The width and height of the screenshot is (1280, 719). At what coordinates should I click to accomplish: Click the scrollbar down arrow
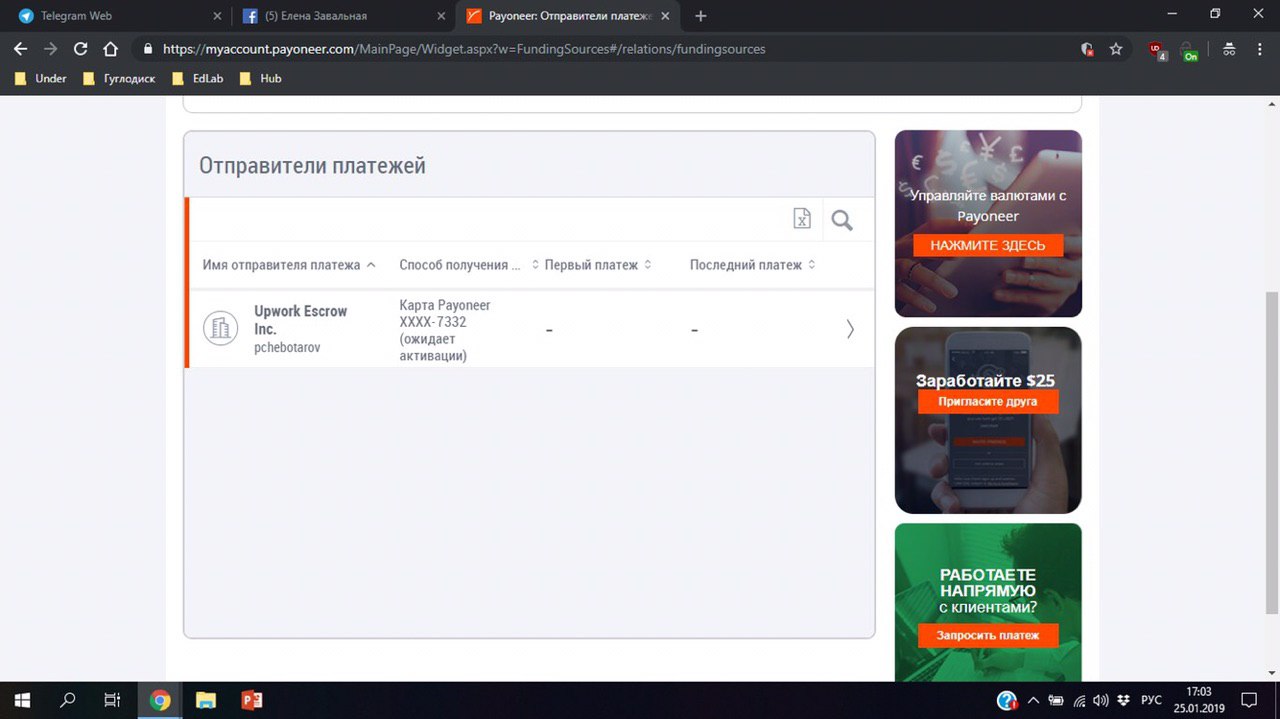[1272, 673]
